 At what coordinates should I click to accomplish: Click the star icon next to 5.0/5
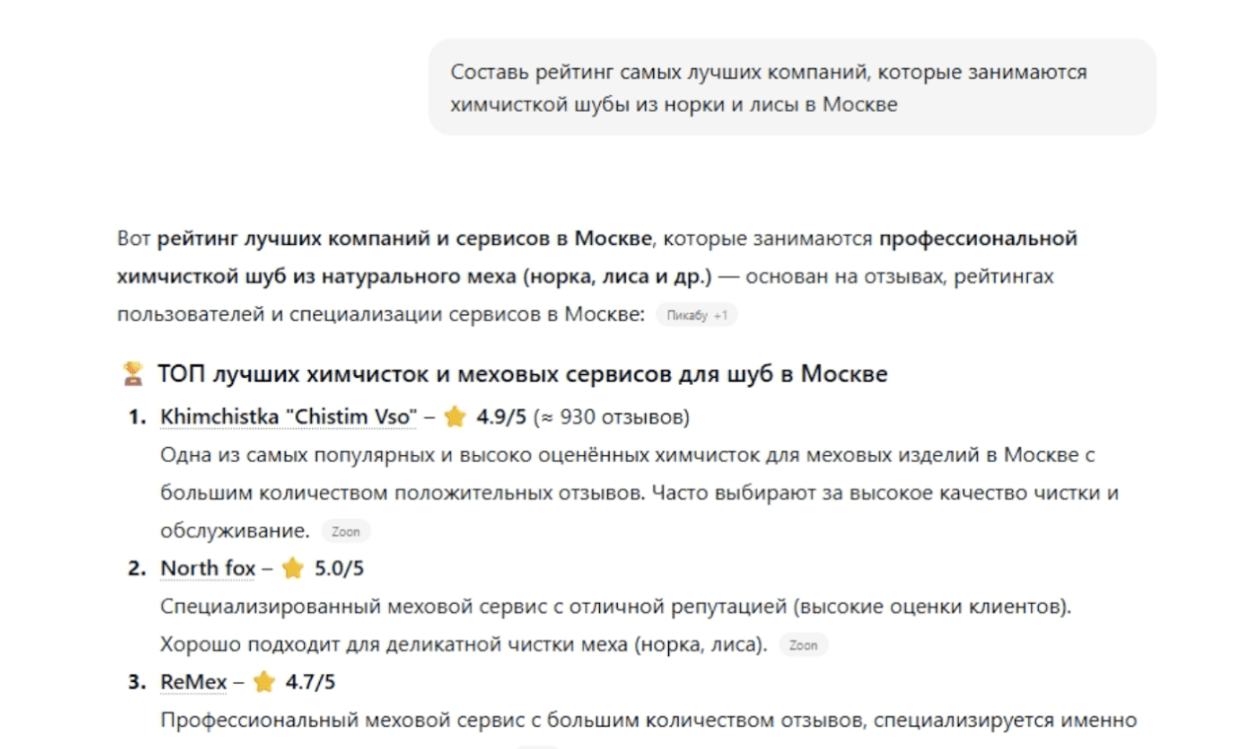[292, 569]
